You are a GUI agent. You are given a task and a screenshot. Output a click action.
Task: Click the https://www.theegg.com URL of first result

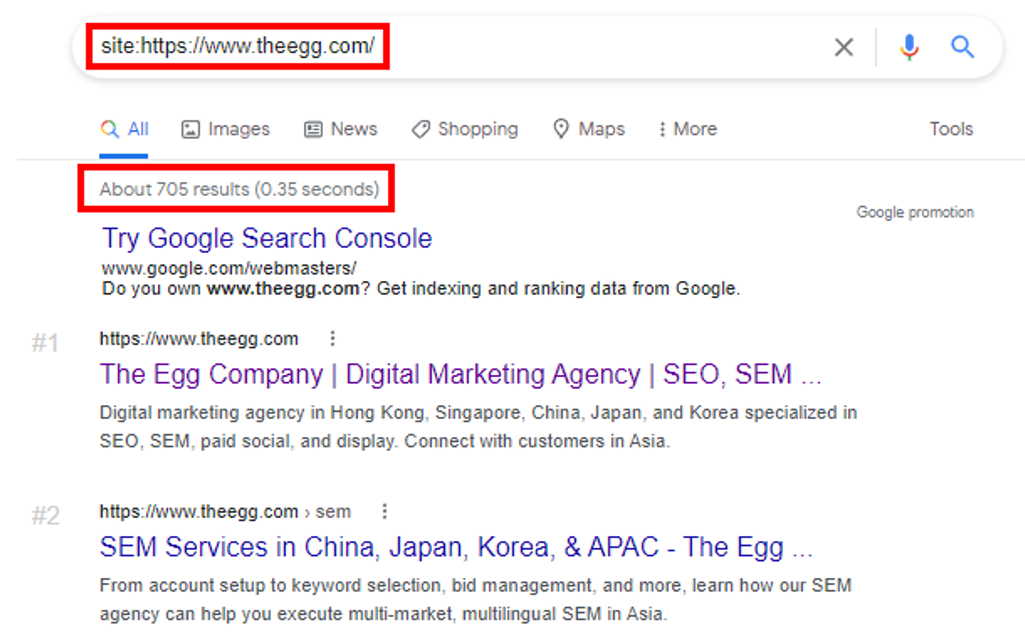[x=199, y=338]
